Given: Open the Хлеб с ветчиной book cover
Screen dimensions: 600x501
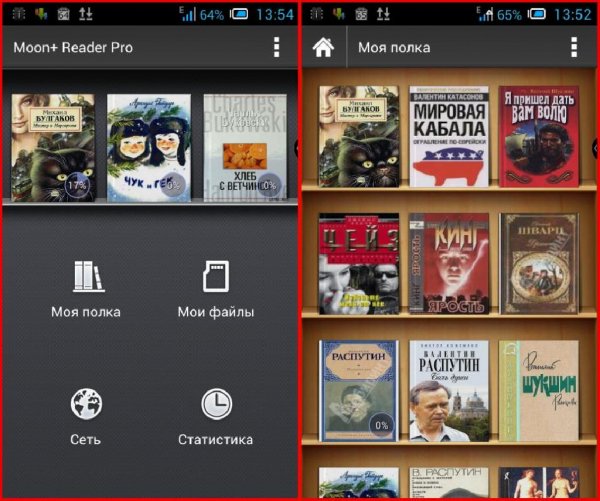Looking at the screenshot, I should pyautogui.click(x=245, y=148).
